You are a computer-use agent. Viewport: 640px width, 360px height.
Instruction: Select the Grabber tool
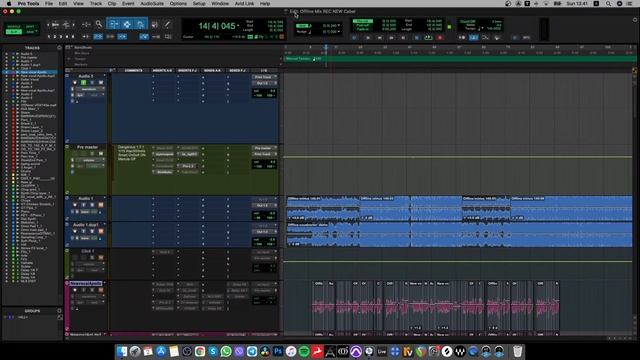pyautogui.click(x=140, y=24)
